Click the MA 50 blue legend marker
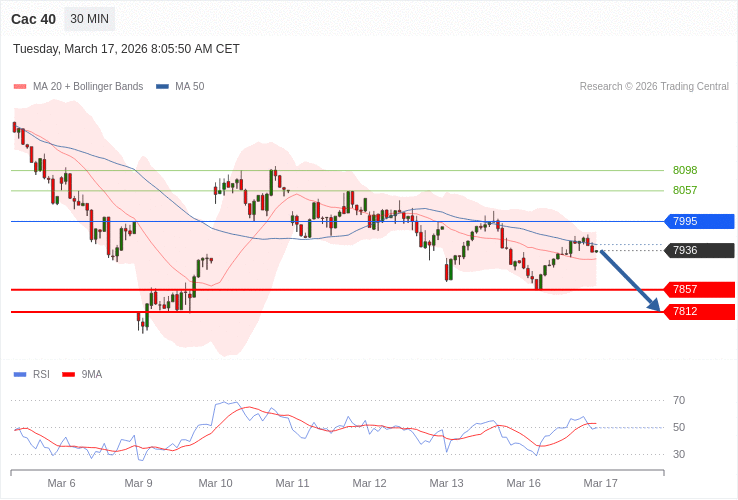The height and width of the screenshot is (500, 738). [x=162, y=87]
